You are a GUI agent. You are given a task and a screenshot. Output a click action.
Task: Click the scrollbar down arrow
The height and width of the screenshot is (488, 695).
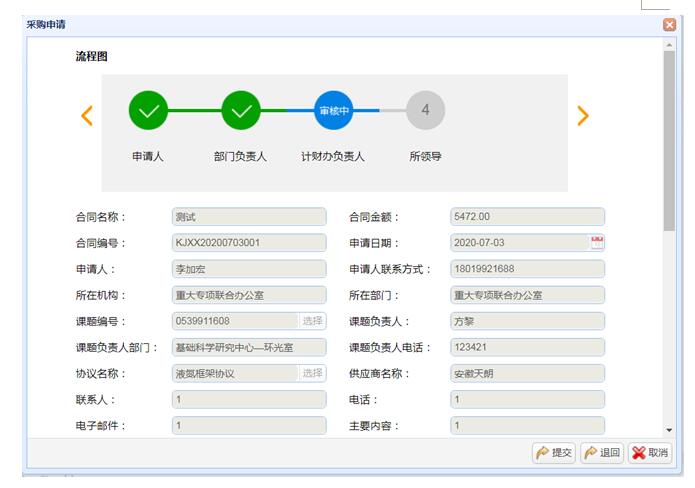[x=669, y=430]
